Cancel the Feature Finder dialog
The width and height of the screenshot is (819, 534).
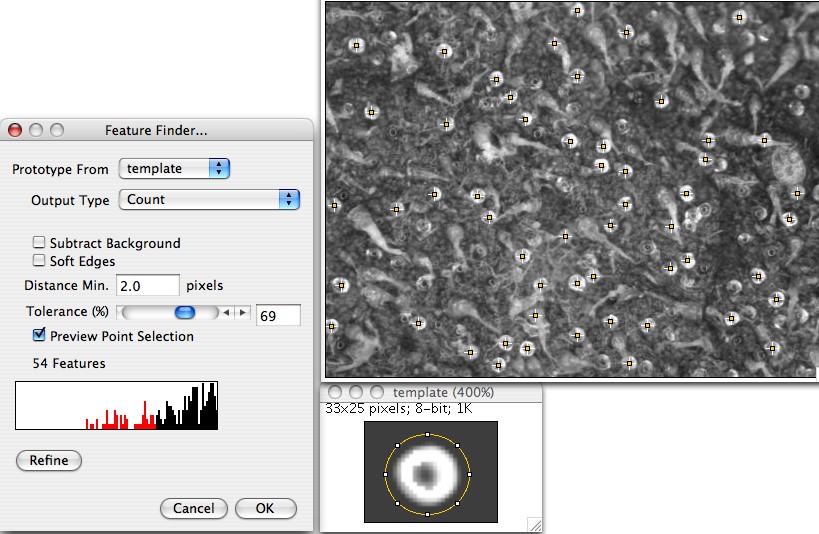pos(194,508)
